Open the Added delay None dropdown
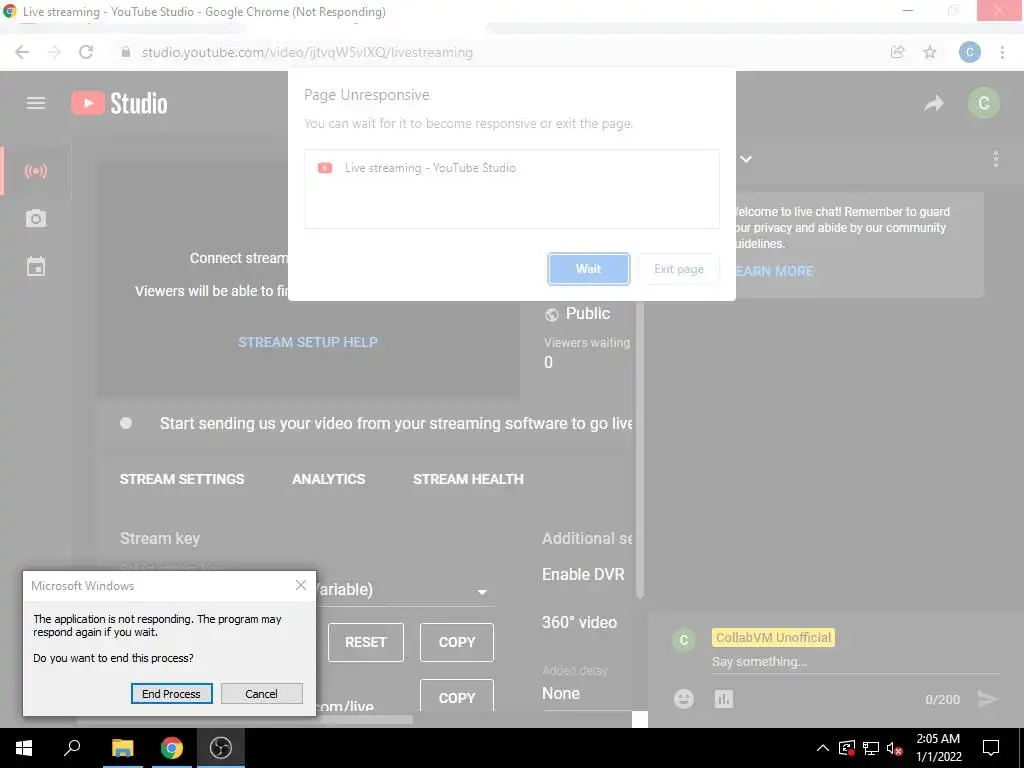The height and width of the screenshot is (768, 1024). [x=586, y=694]
